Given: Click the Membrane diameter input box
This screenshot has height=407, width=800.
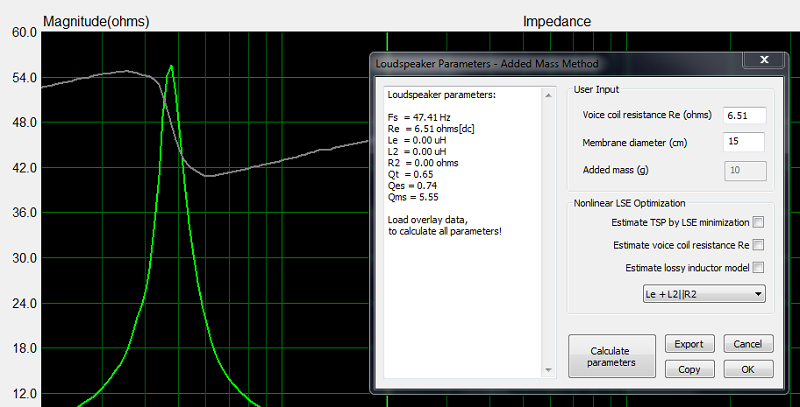Looking at the screenshot, I should coord(744,142).
